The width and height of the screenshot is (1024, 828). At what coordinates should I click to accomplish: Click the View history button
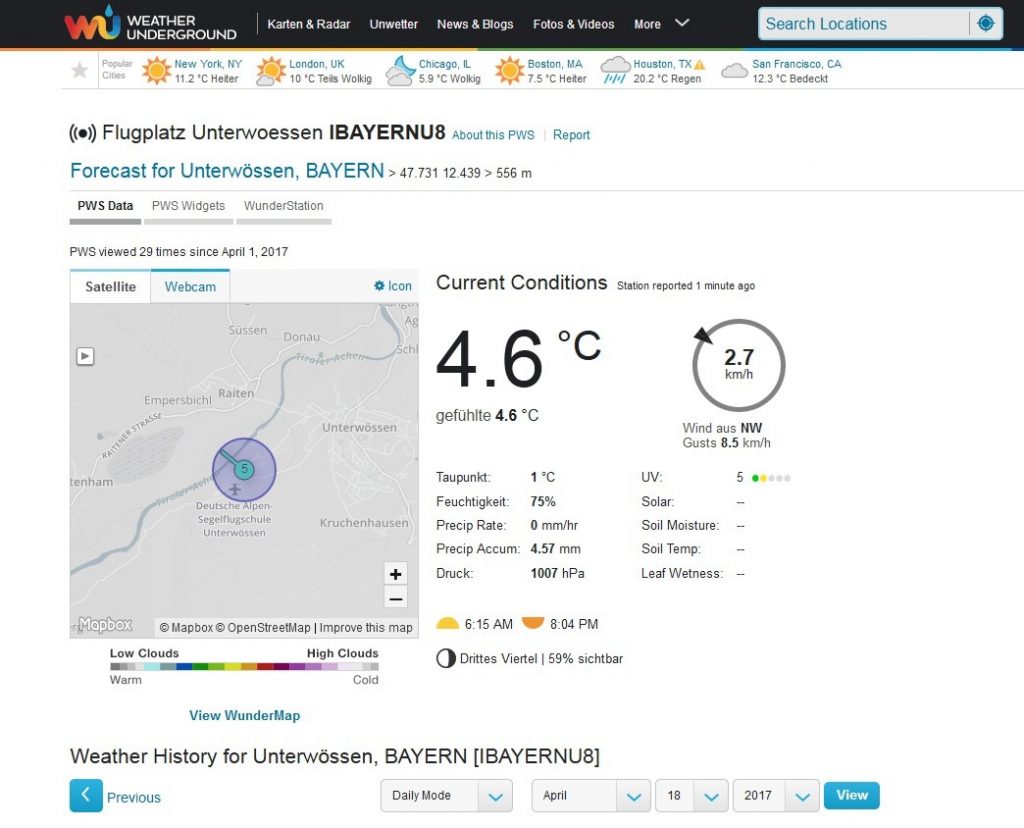[x=852, y=795]
